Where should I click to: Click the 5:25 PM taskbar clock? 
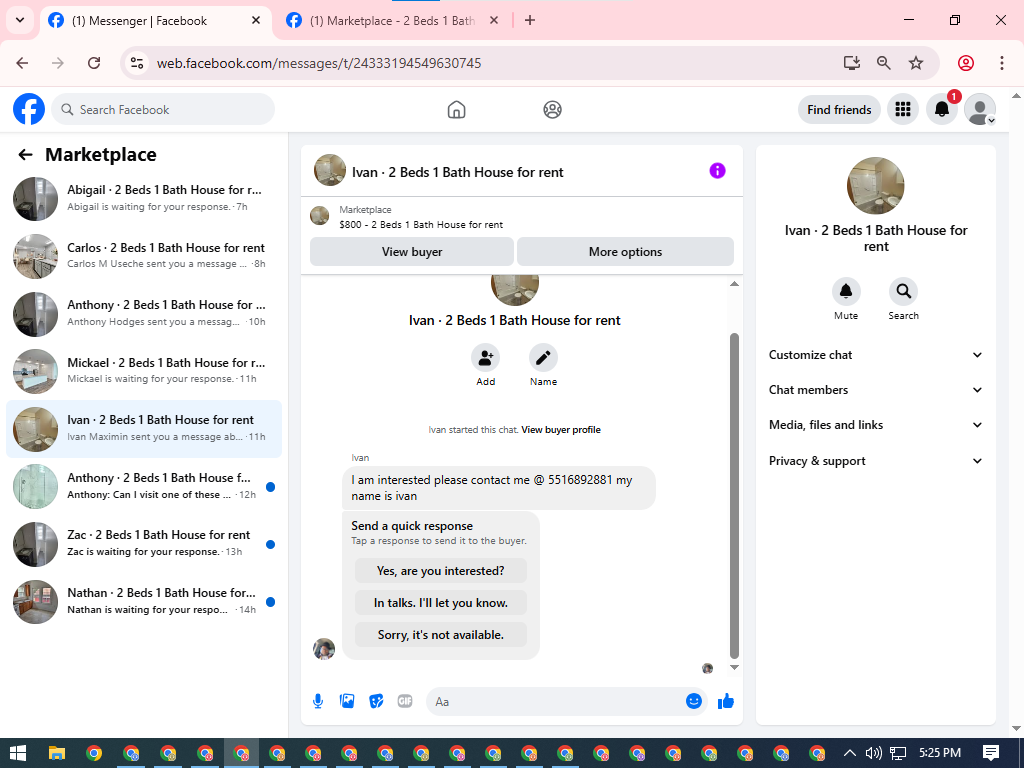coord(940,753)
